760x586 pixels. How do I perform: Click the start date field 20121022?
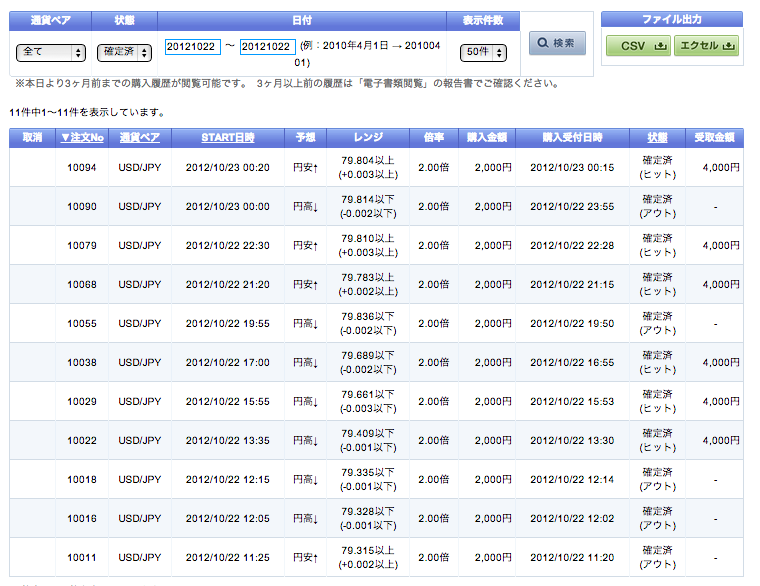tap(192, 47)
